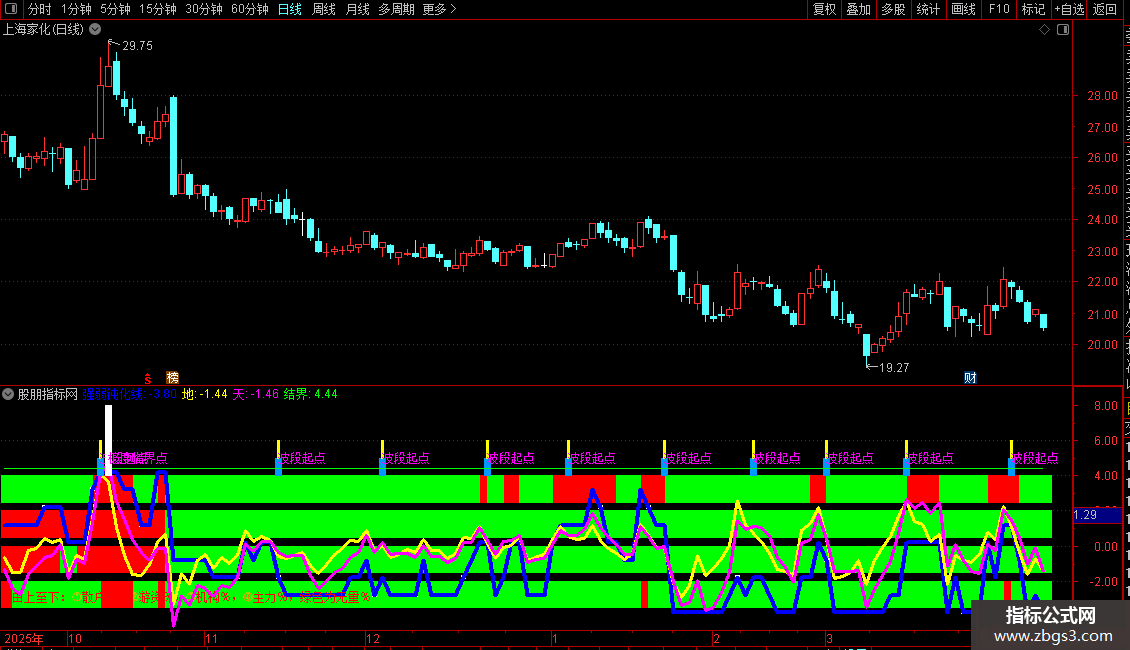Open the 多周期 multi-period view
The width and height of the screenshot is (1130, 650).
(396, 9)
